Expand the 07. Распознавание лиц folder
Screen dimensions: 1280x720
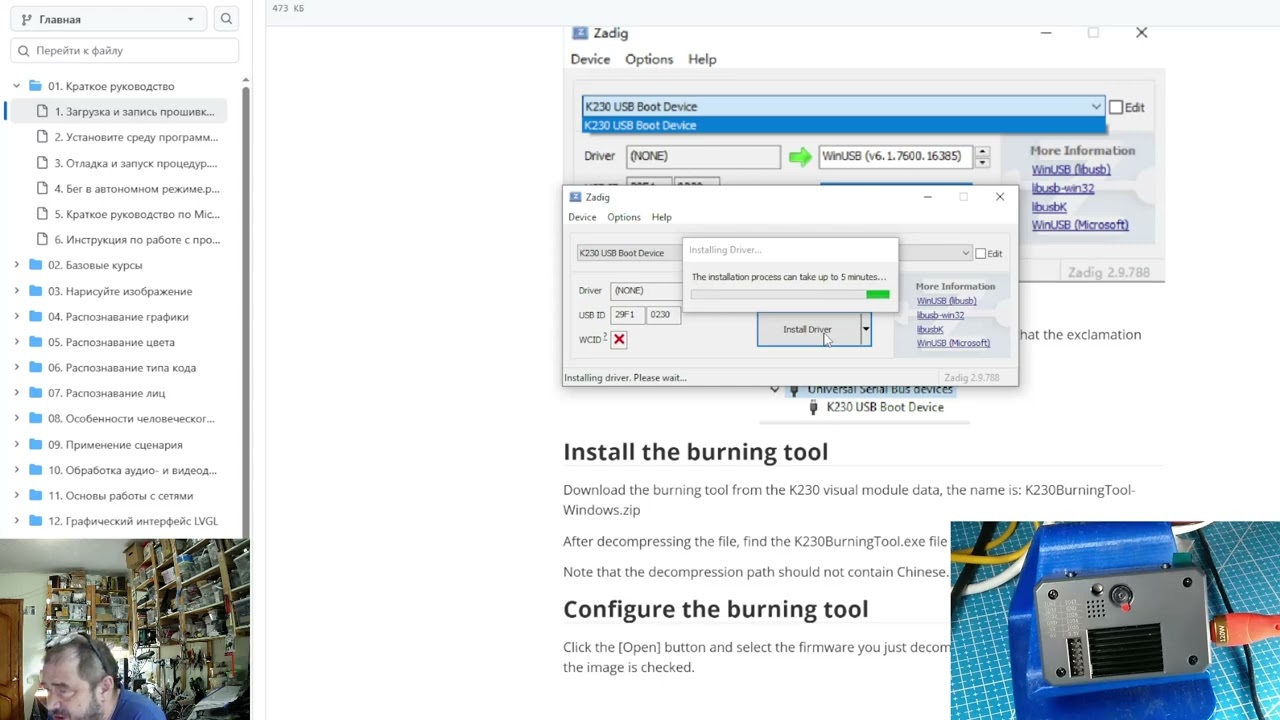[16, 393]
